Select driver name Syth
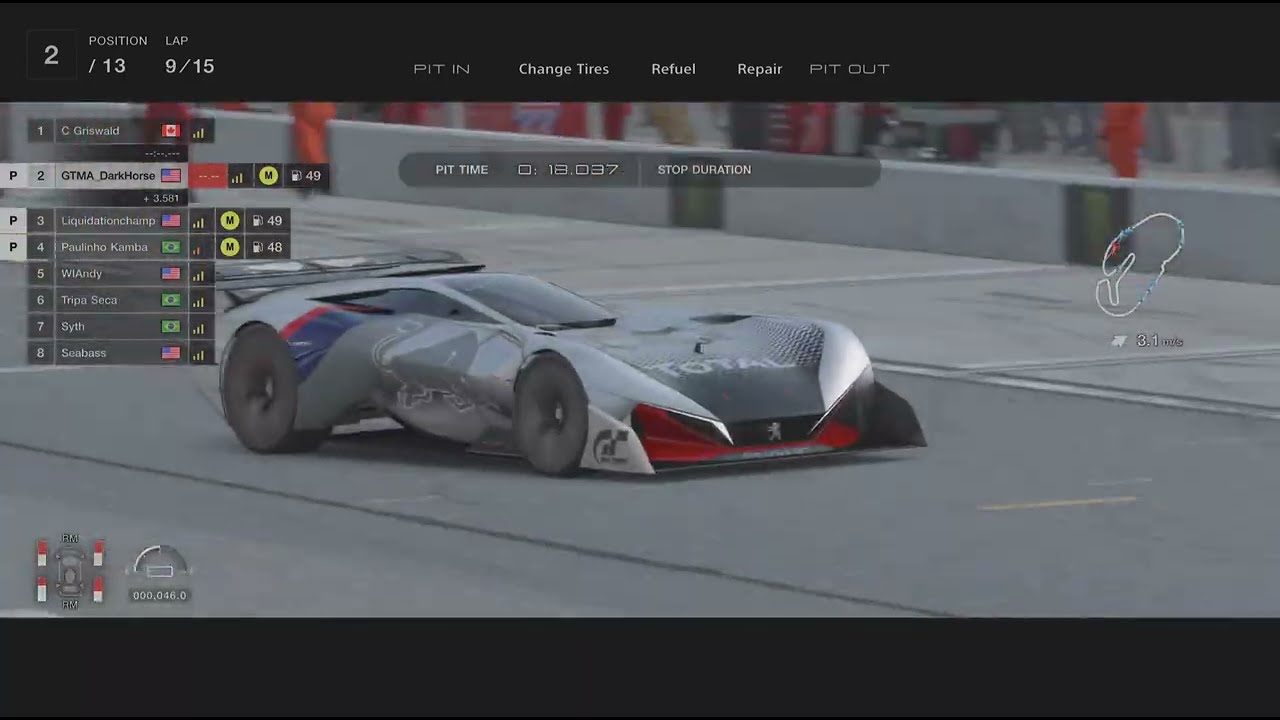Image resolution: width=1280 pixels, height=720 pixels. [73, 327]
